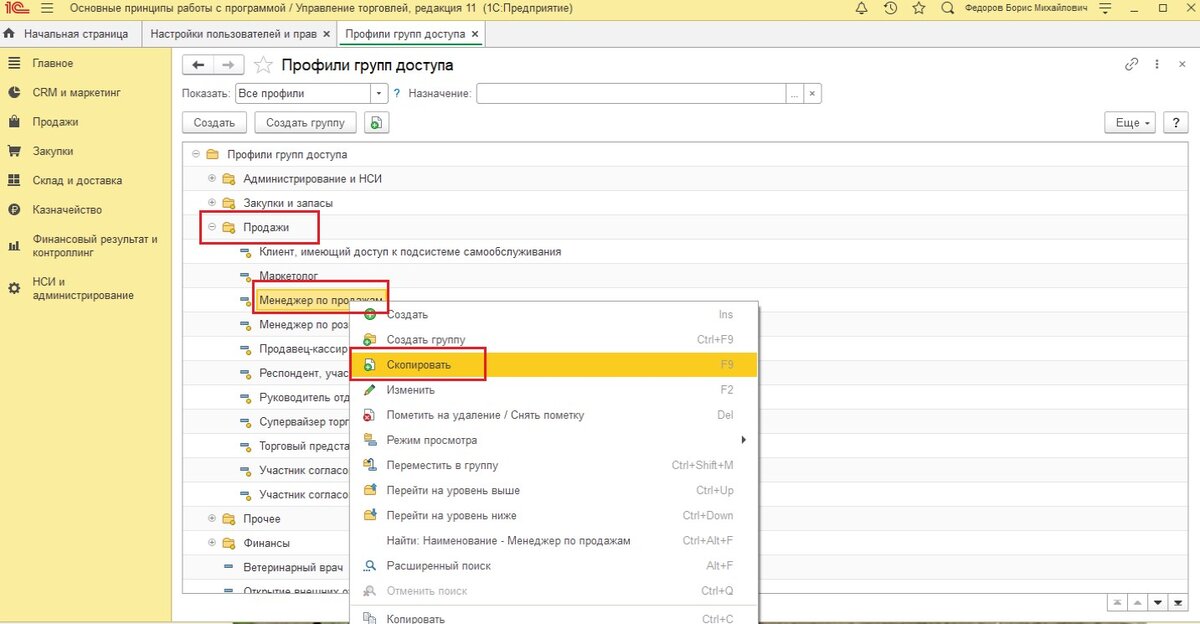The image size is (1200, 624).
Task: Expand the Финансы folder
Action: [x=212, y=542]
